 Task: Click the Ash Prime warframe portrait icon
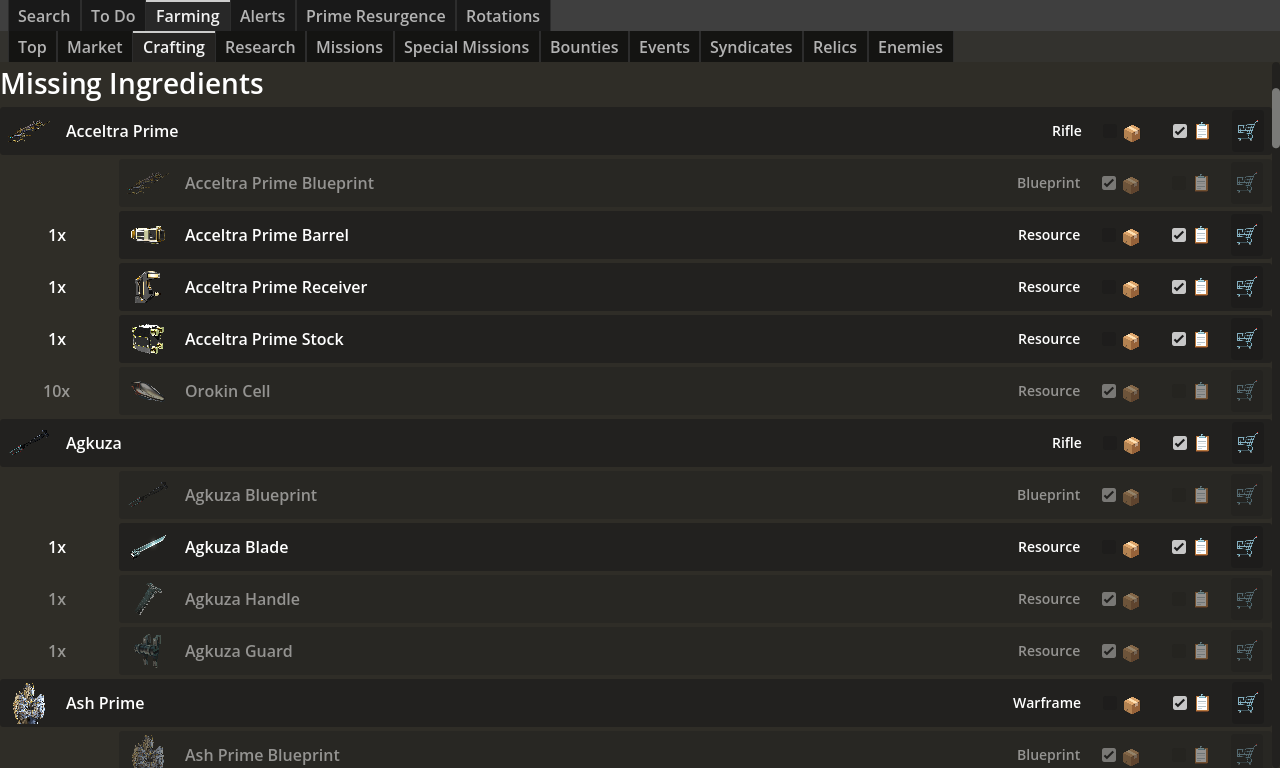click(x=29, y=703)
